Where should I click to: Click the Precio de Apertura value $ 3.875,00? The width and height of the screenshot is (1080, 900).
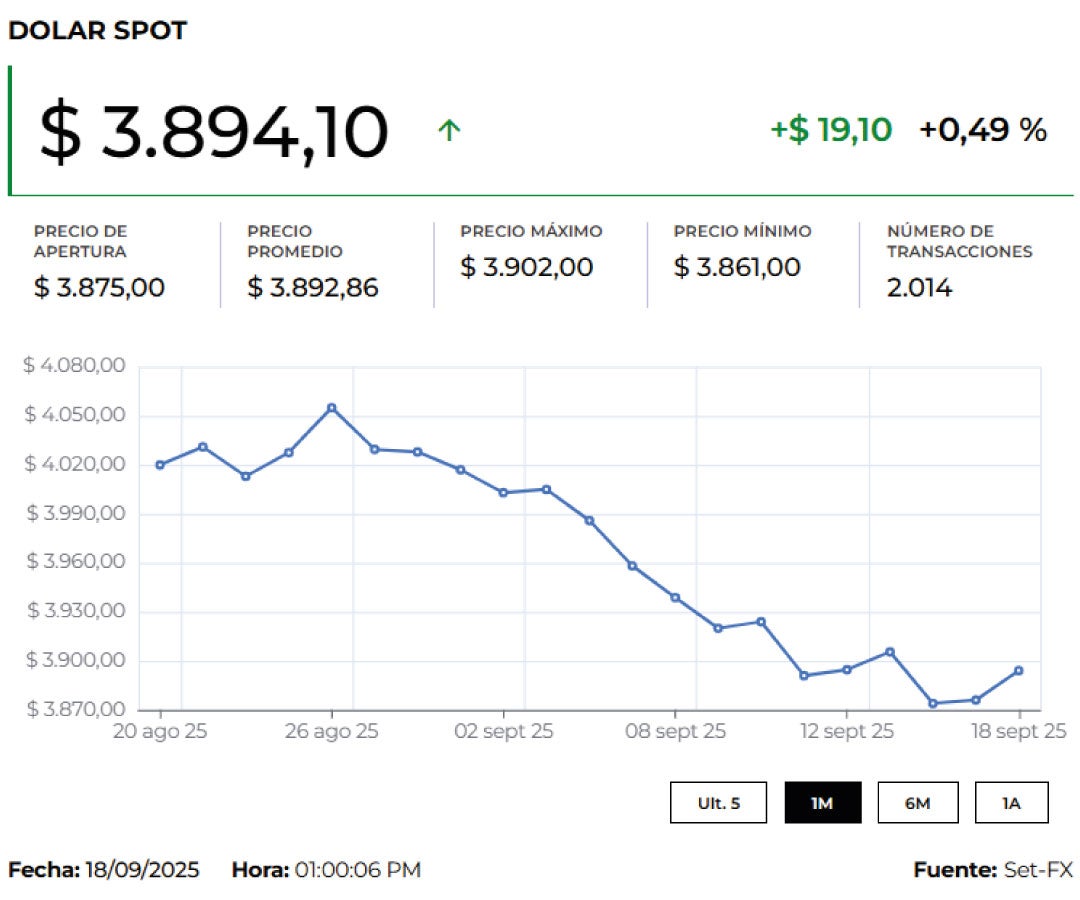click(99, 288)
